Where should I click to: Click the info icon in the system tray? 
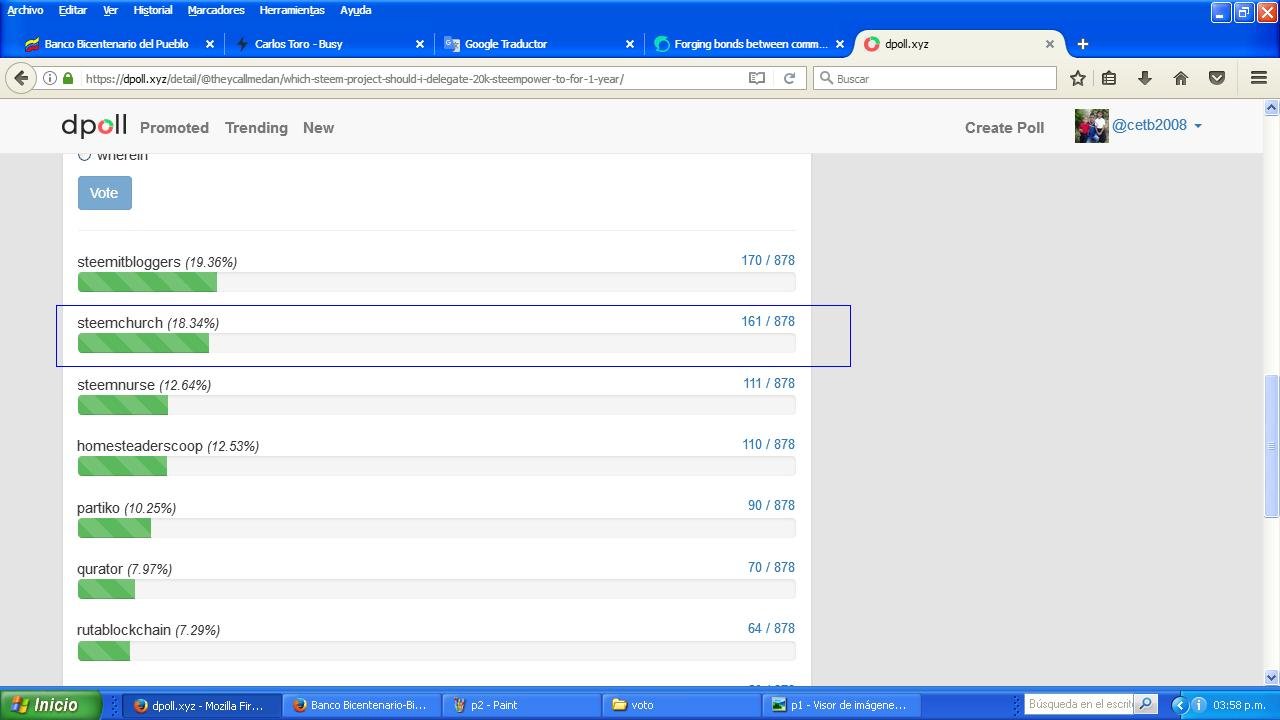tap(1198, 705)
